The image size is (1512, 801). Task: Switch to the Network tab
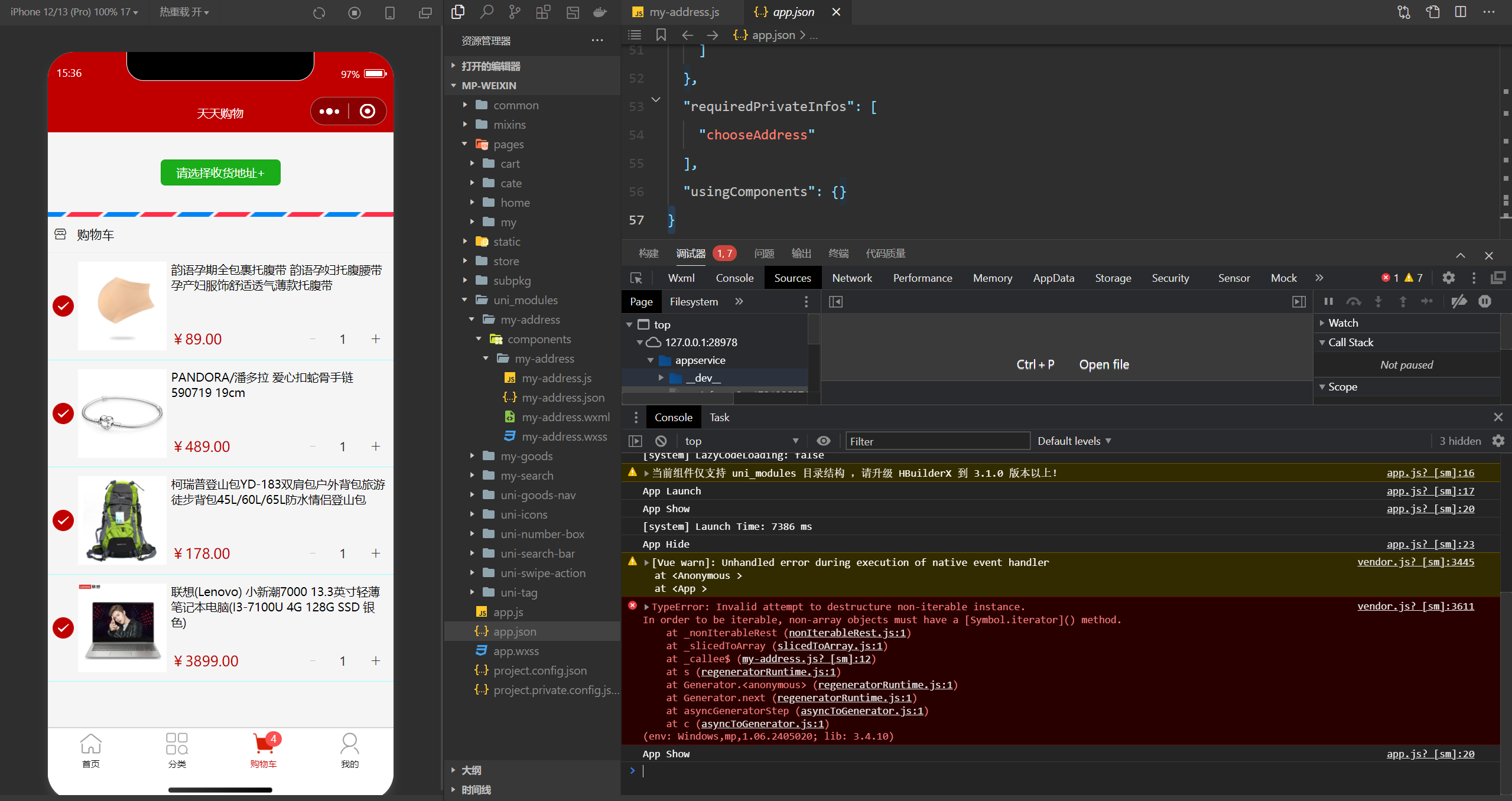click(x=851, y=278)
